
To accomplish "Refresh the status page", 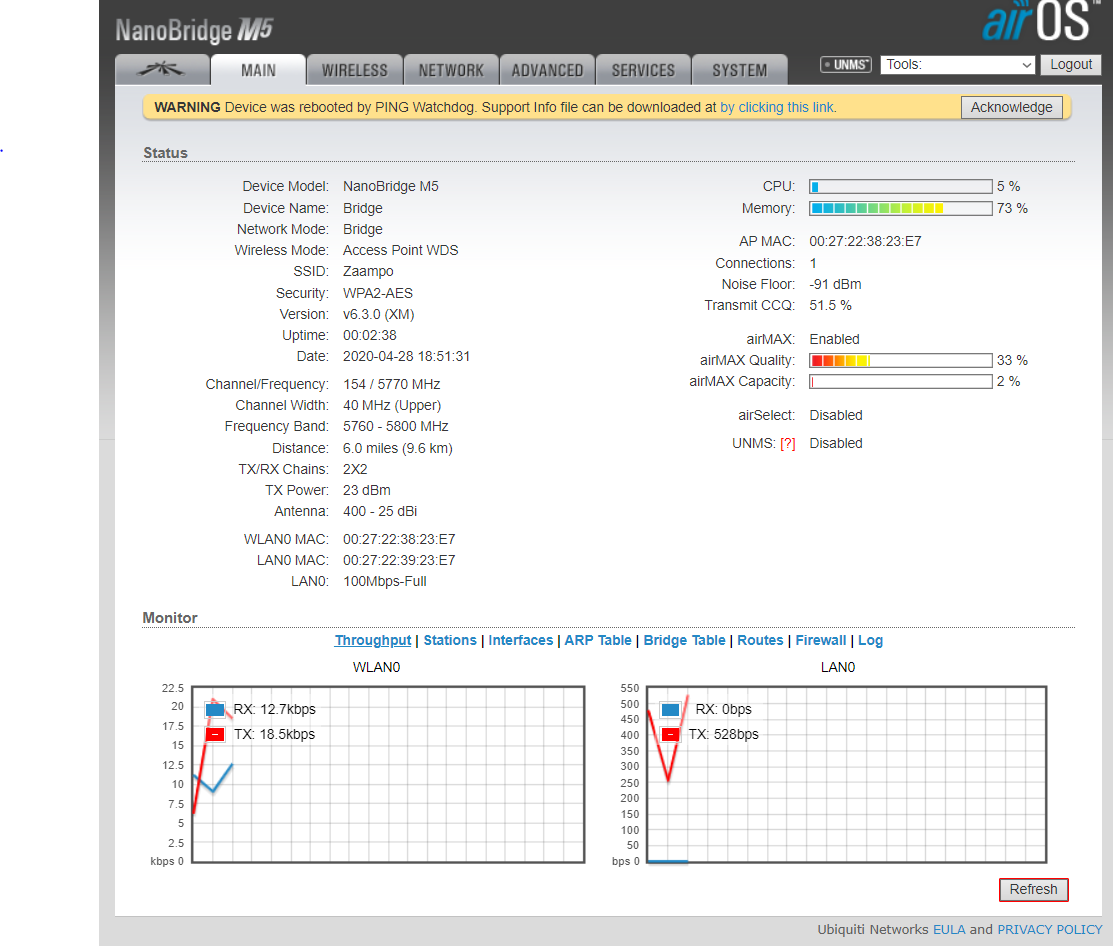I will (x=1034, y=889).
